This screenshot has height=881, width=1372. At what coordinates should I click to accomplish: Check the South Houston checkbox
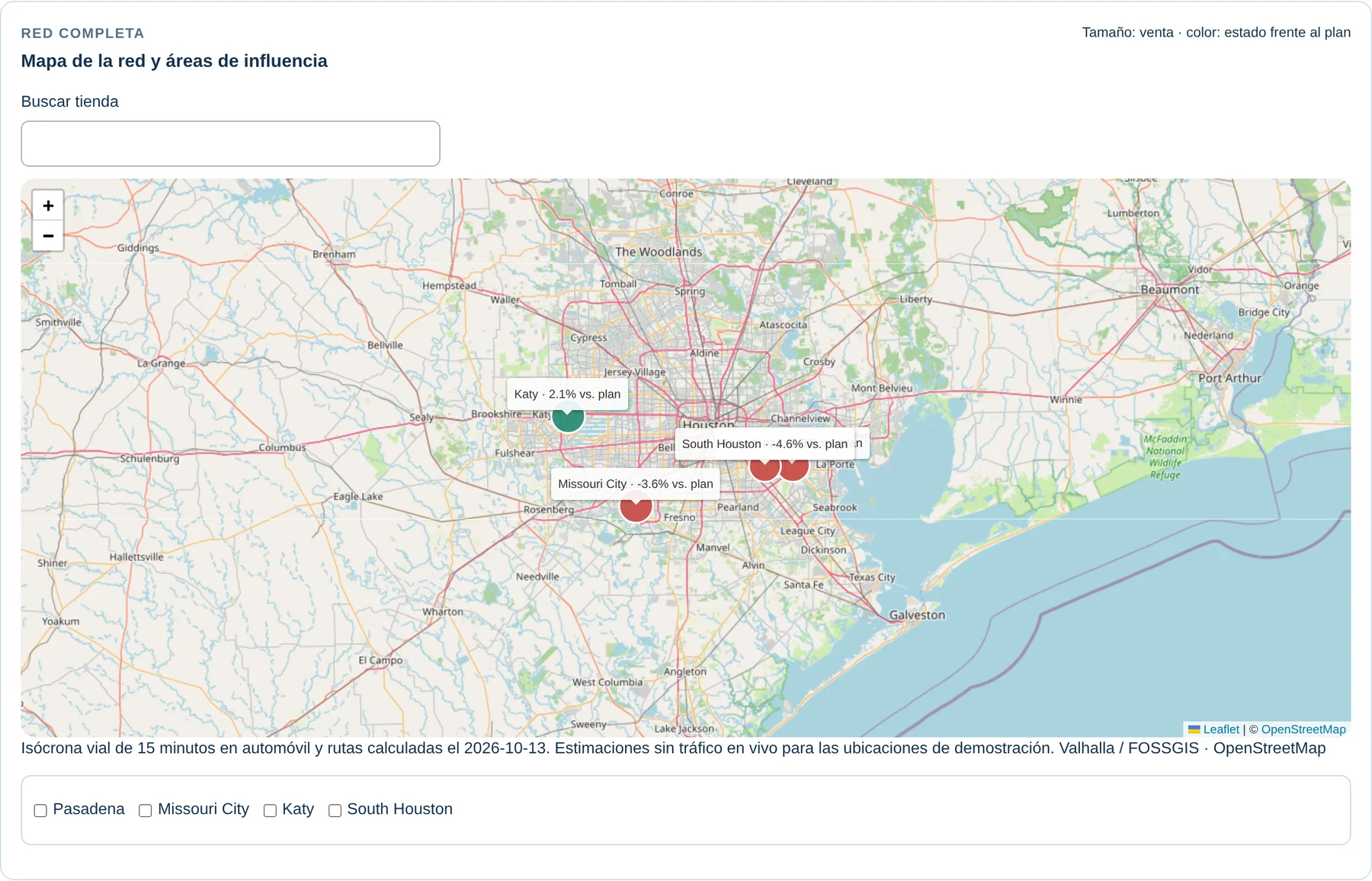pyautogui.click(x=335, y=810)
